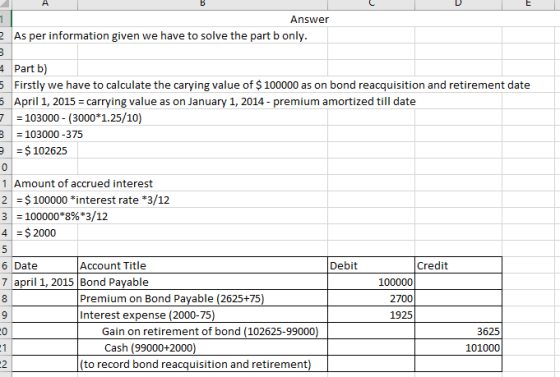Click cell '= $ 100000 *interest rate *3/12'
The height and width of the screenshot is (377, 560).
[x=93, y=200]
